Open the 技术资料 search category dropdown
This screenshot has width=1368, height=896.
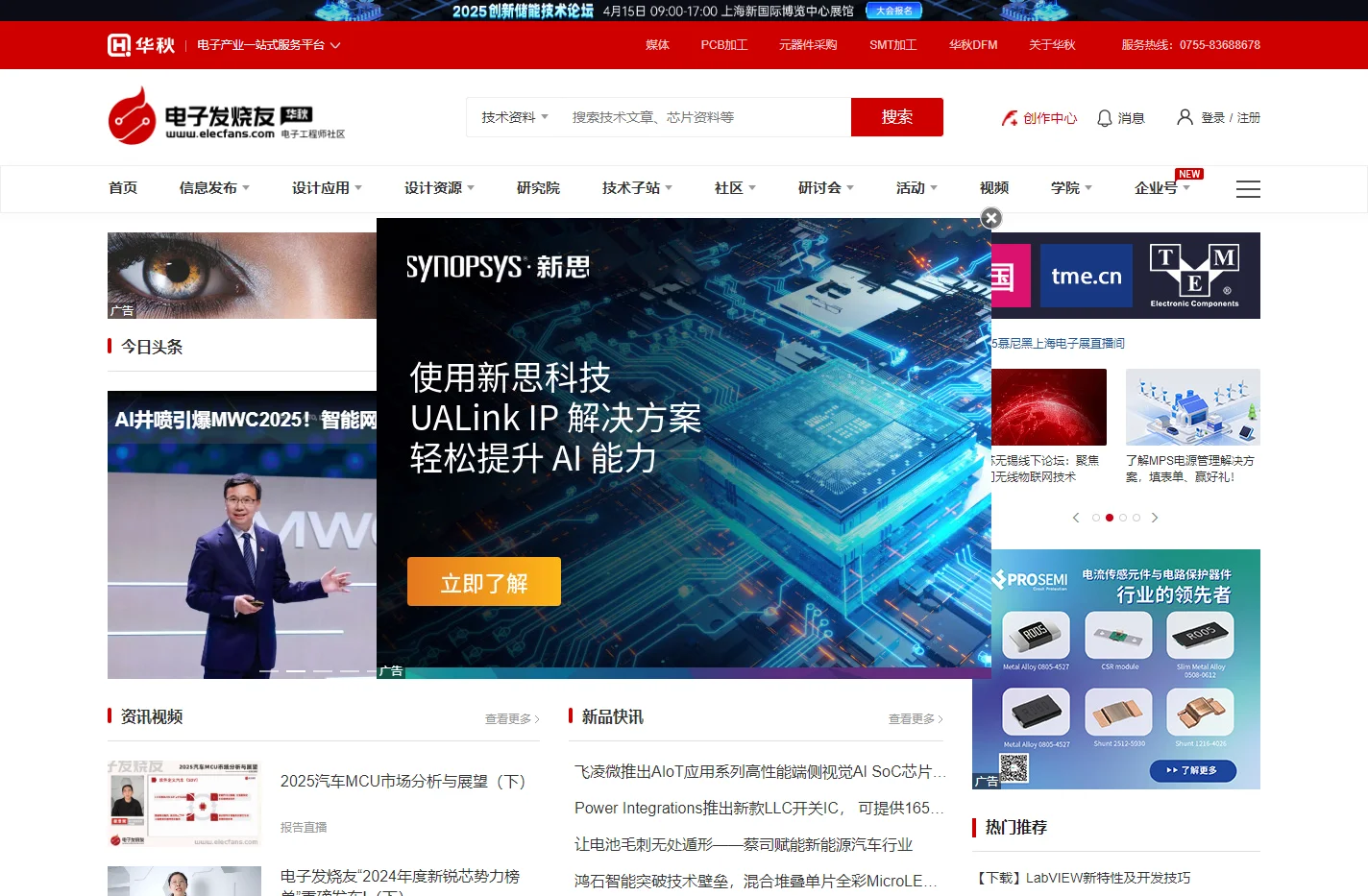[515, 117]
